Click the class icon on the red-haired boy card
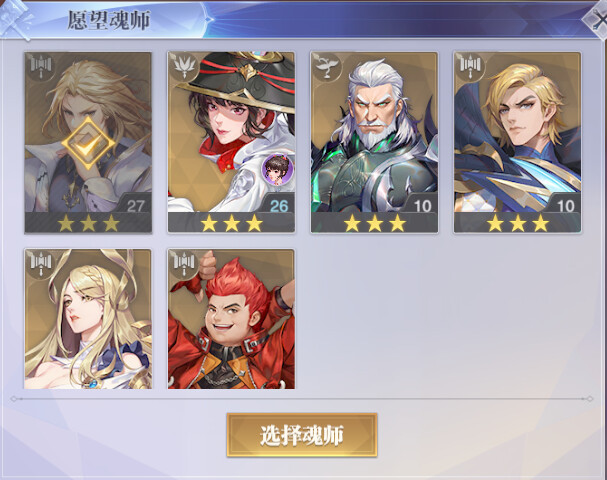Image resolution: width=607 pixels, height=480 pixels. pos(183,264)
